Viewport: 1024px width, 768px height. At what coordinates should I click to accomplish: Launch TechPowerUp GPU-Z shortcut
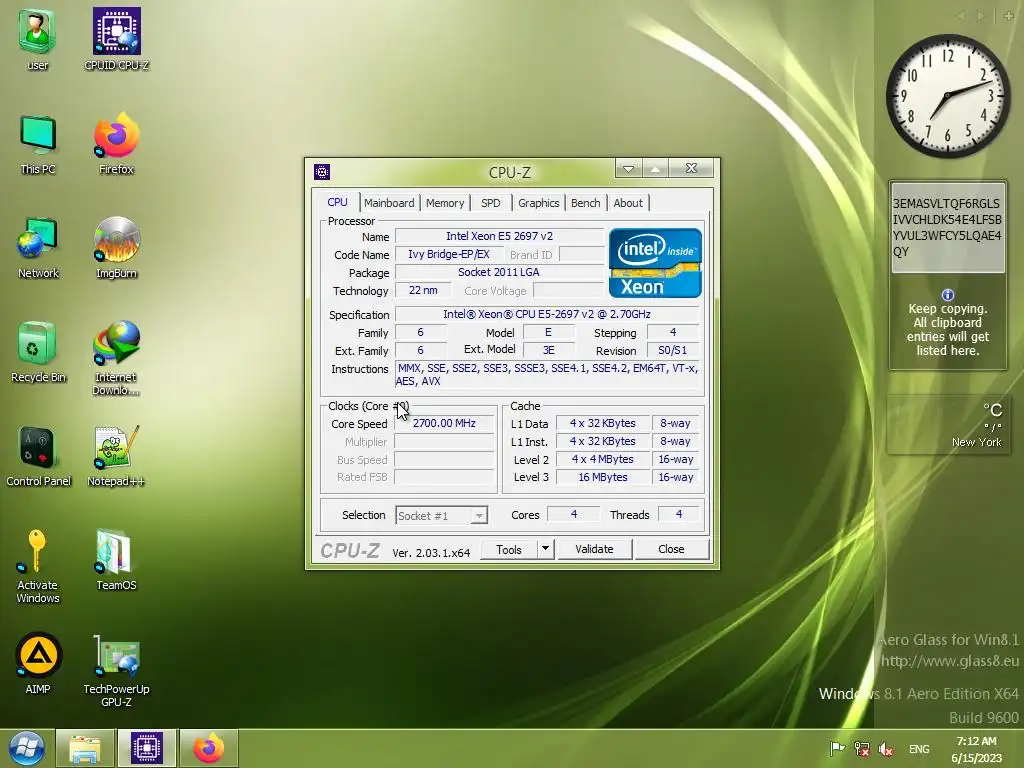116,669
